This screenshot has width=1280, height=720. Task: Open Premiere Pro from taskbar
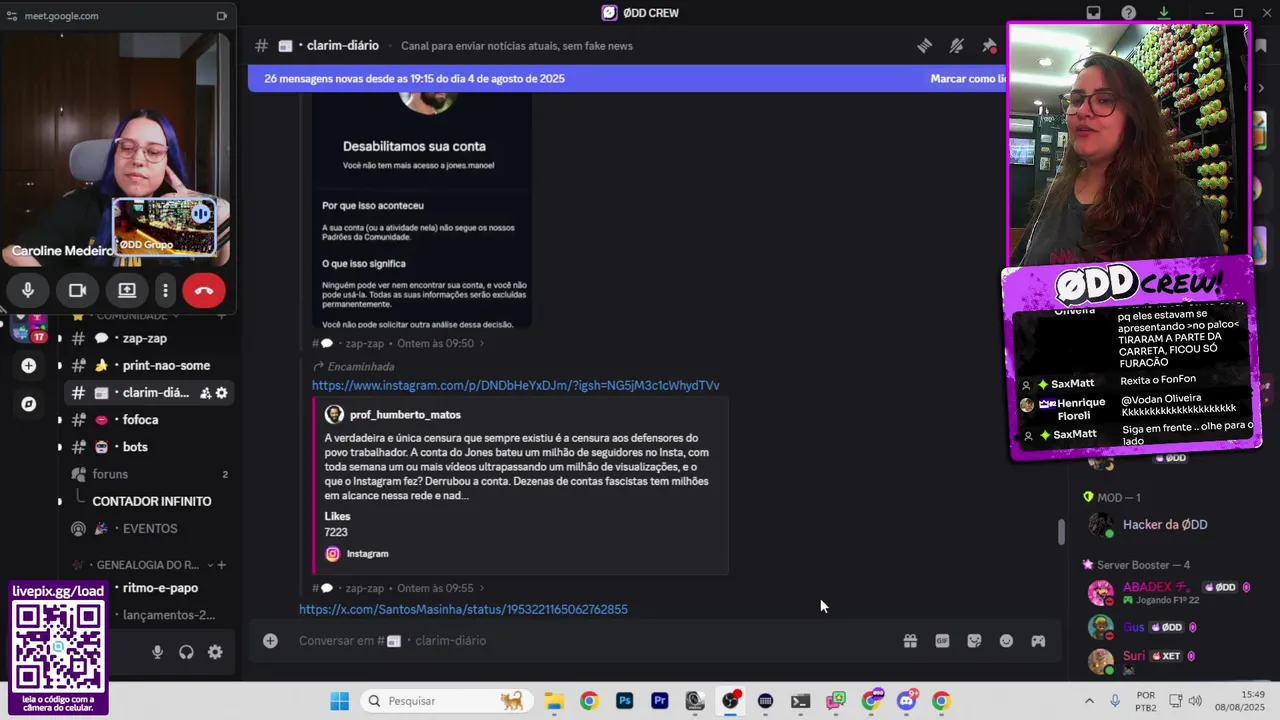660,701
